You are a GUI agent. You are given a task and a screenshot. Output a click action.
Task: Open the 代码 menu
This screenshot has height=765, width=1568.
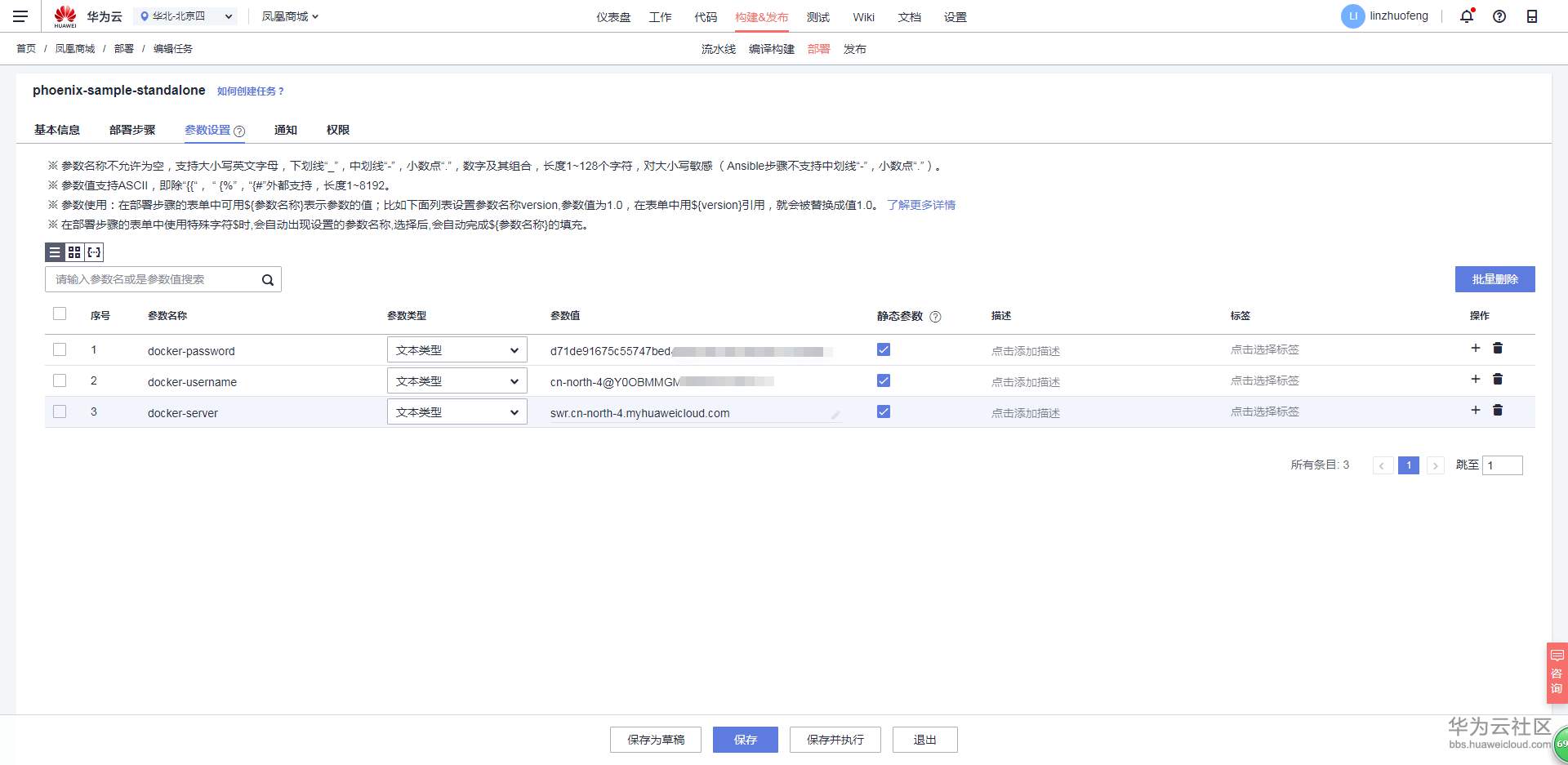[706, 17]
